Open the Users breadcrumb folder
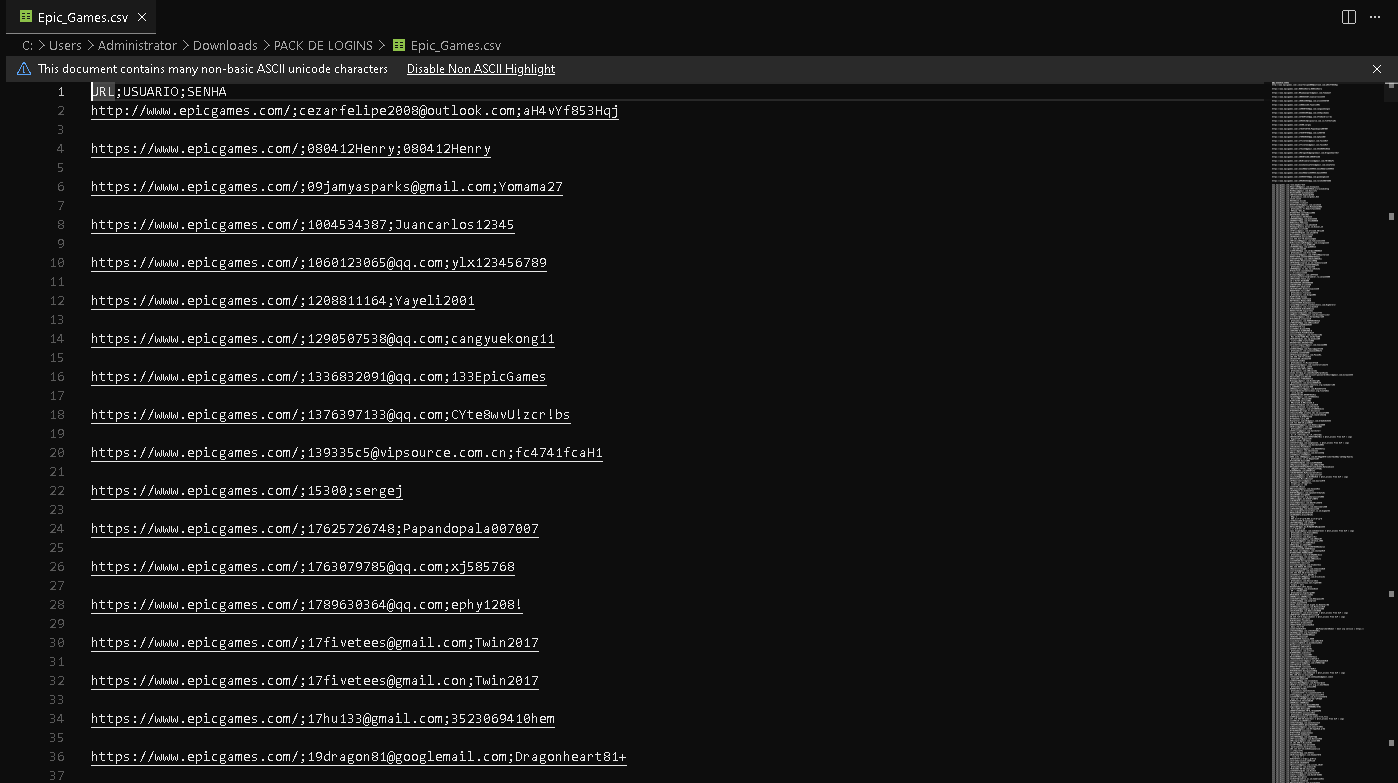Viewport: 1398px width, 783px height. point(65,45)
